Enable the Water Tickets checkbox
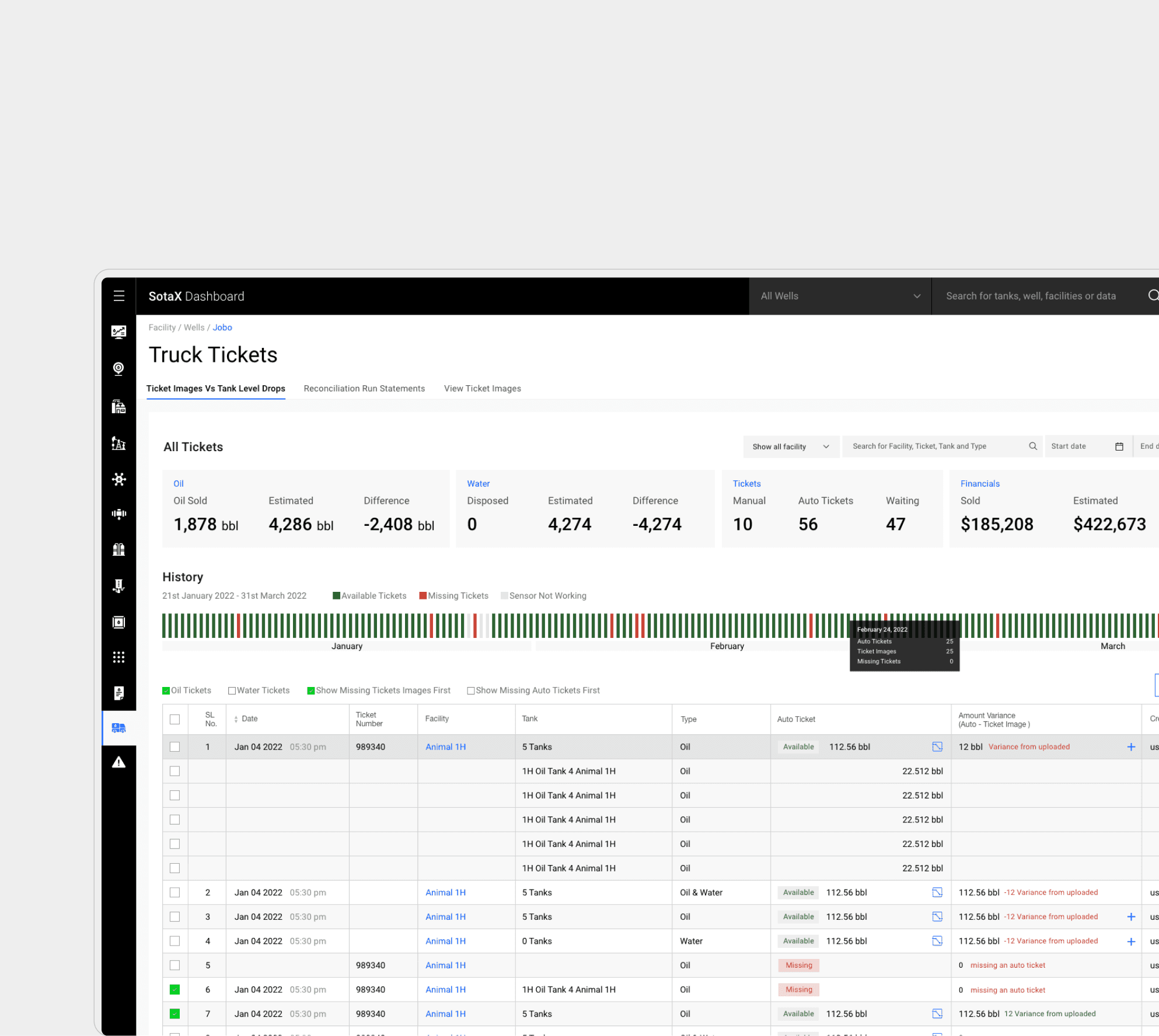Viewport: 1159px width, 1036px height. coord(232,691)
